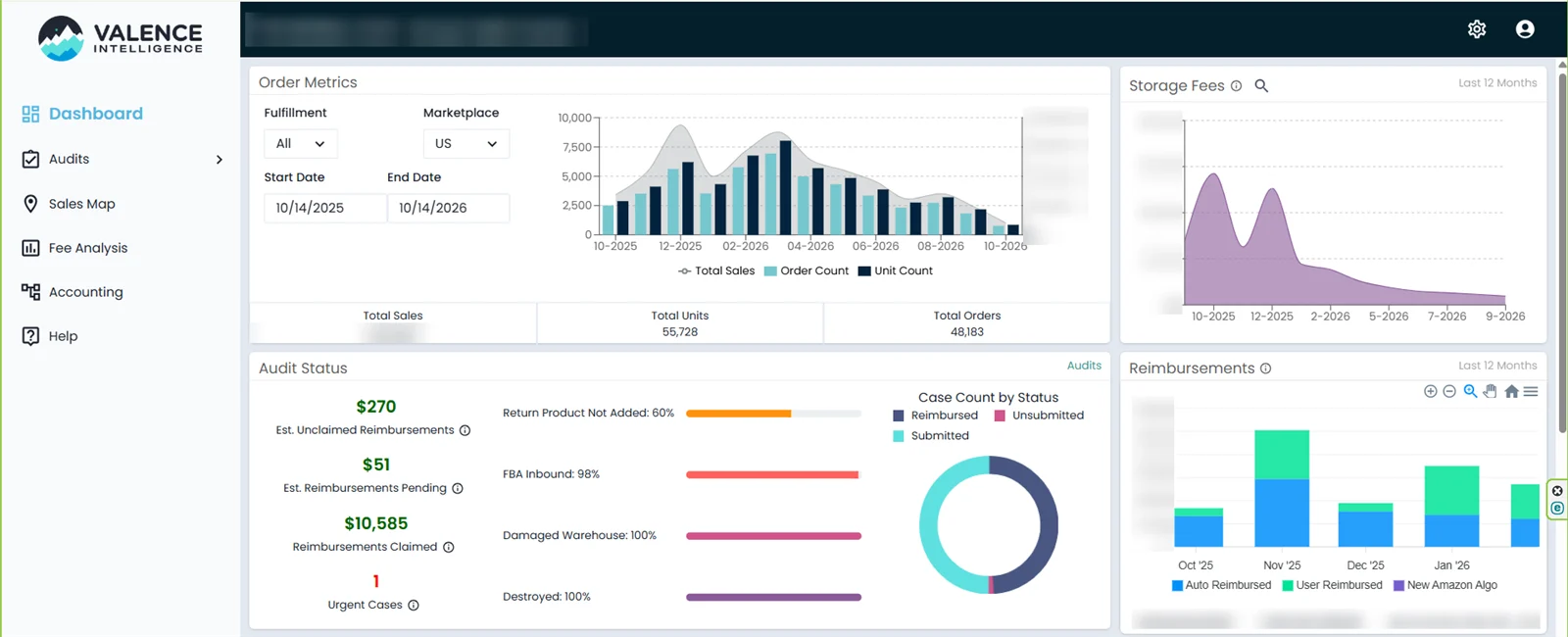The width and height of the screenshot is (1568, 637).
Task: Click 'Last 12 Months' in Storage Fees
Action: click(1497, 83)
